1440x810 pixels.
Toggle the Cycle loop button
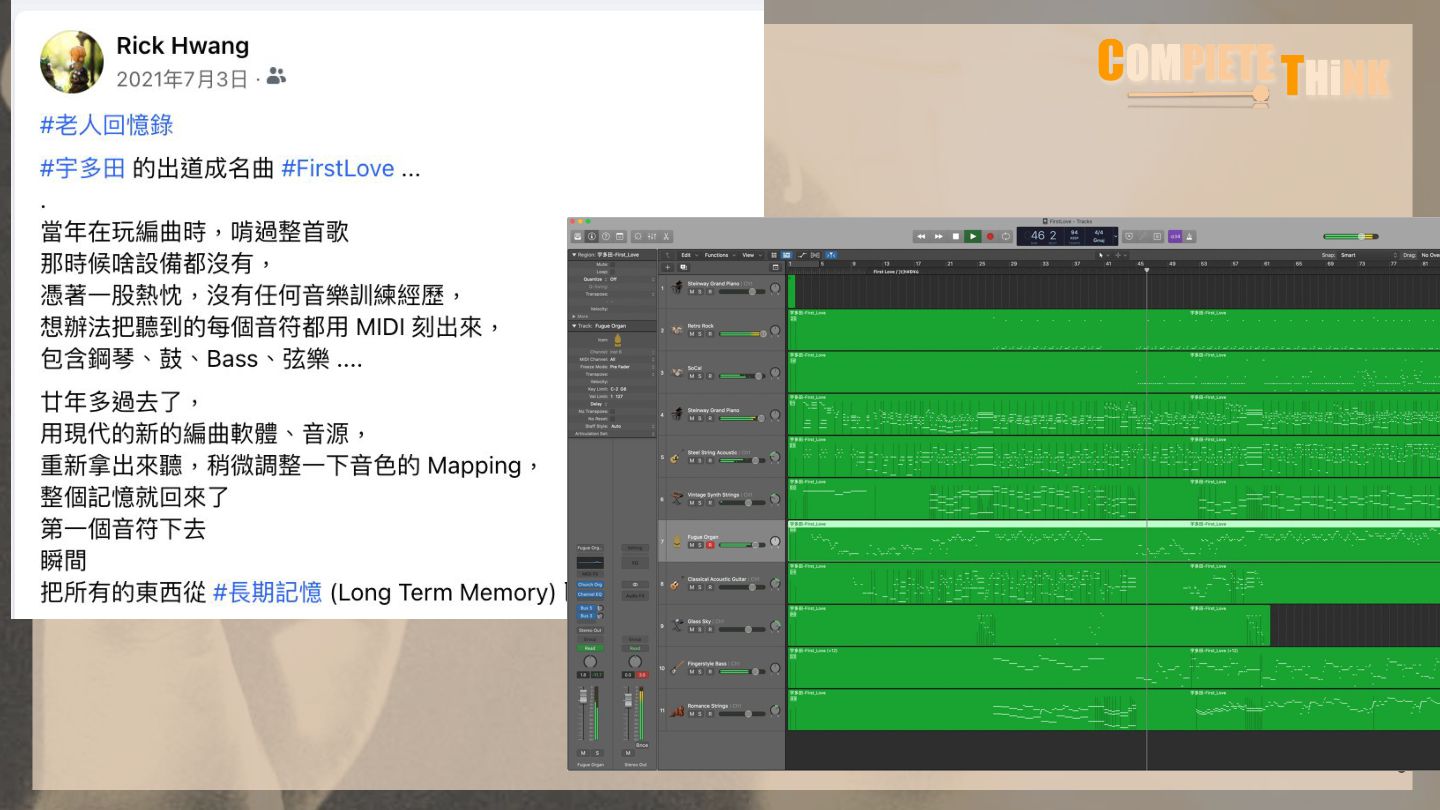[1006, 237]
